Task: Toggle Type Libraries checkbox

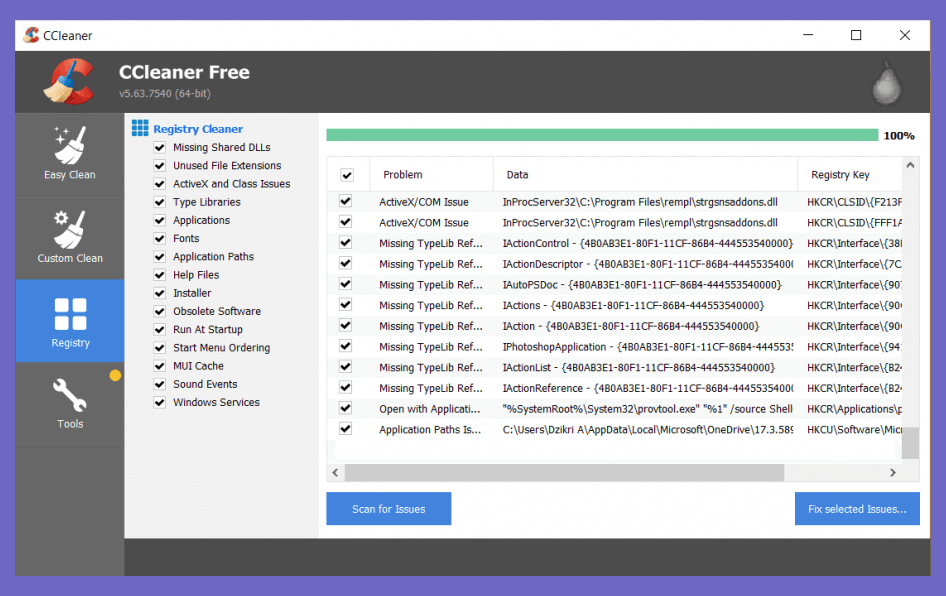Action: 160,202
